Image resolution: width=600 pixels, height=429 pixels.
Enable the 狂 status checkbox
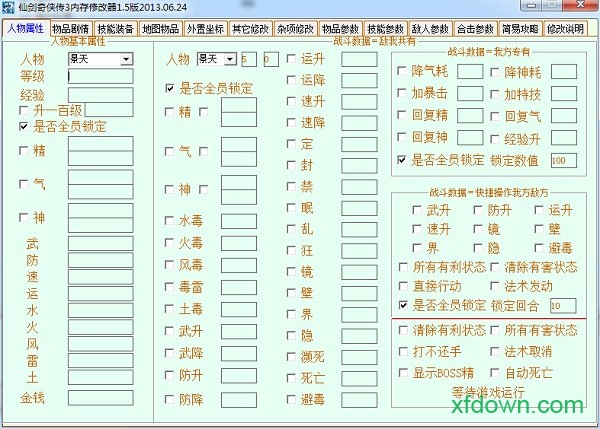292,250
